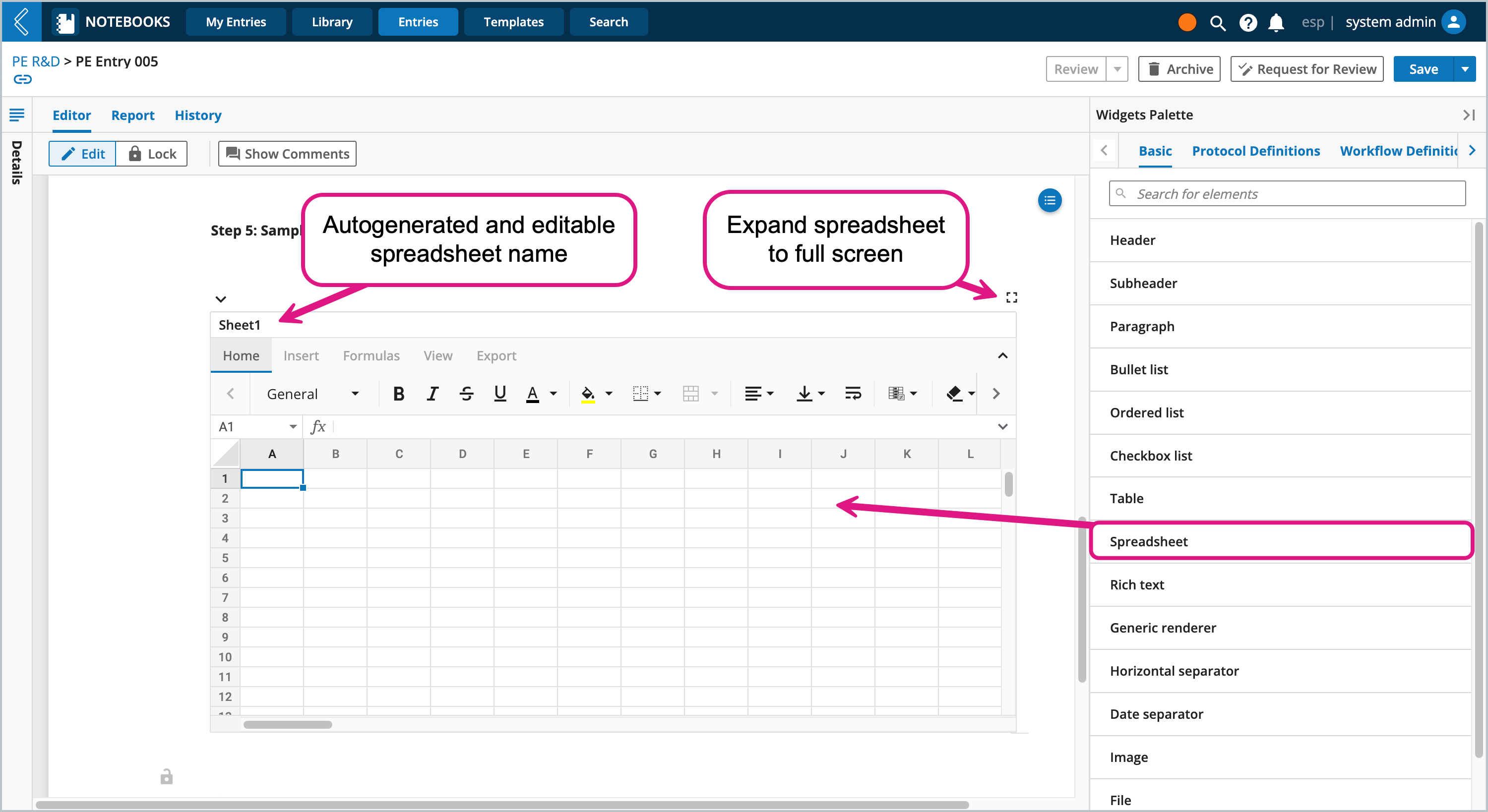This screenshot has width=1488, height=812.
Task: Open the number format General dropdown
Action: point(312,394)
